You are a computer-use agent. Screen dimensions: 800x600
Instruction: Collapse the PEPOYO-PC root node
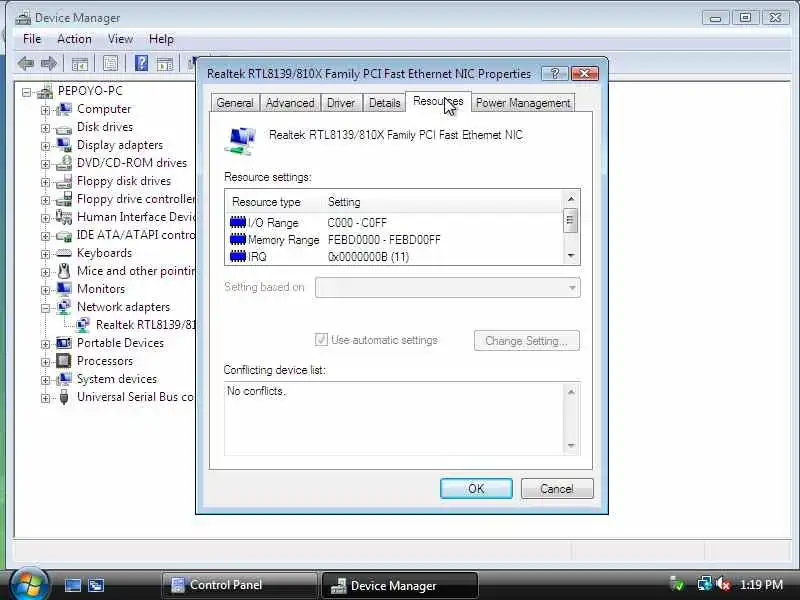point(26,92)
